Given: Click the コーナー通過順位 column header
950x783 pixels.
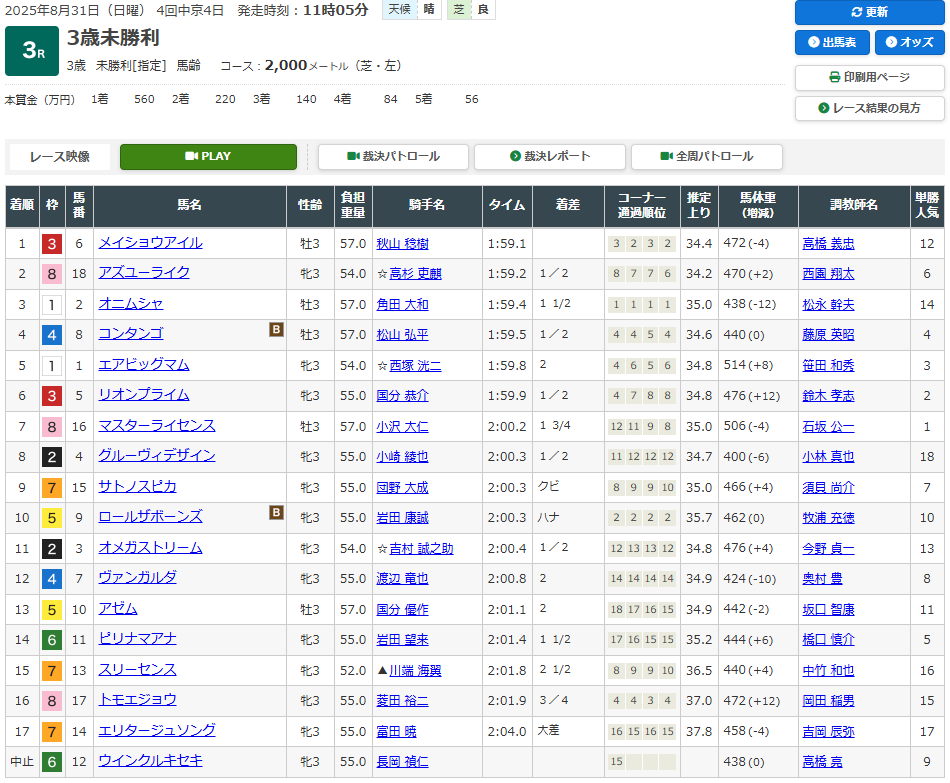Looking at the screenshot, I should 642,205.
